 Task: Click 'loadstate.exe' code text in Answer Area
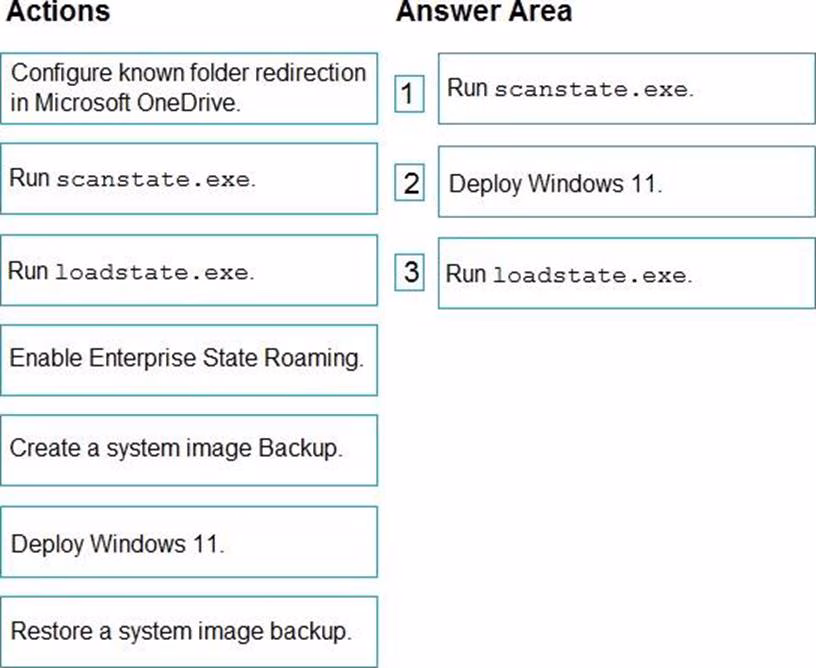pyautogui.click(x=591, y=275)
